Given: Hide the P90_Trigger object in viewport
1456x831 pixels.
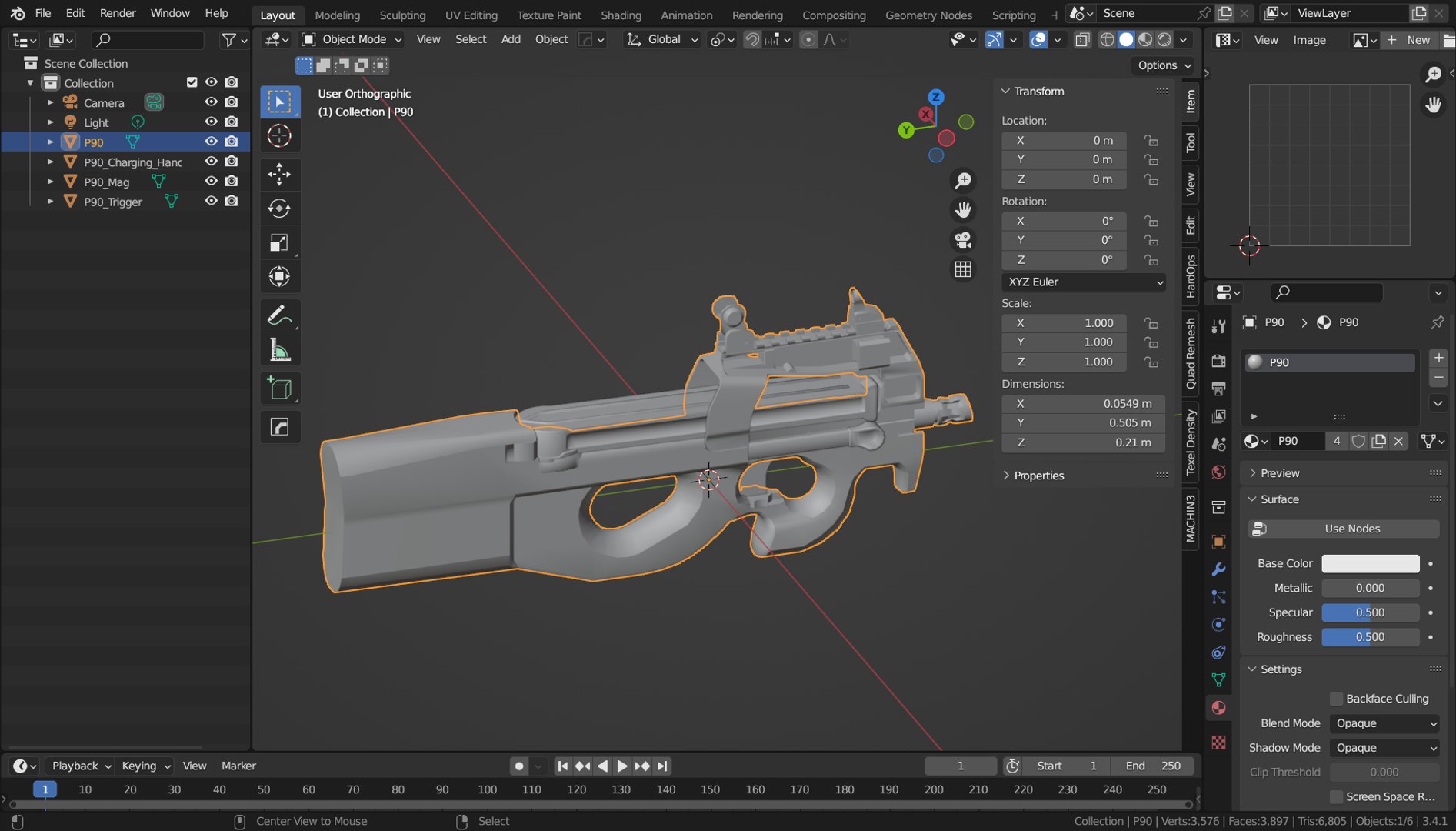Looking at the screenshot, I should (211, 201).
